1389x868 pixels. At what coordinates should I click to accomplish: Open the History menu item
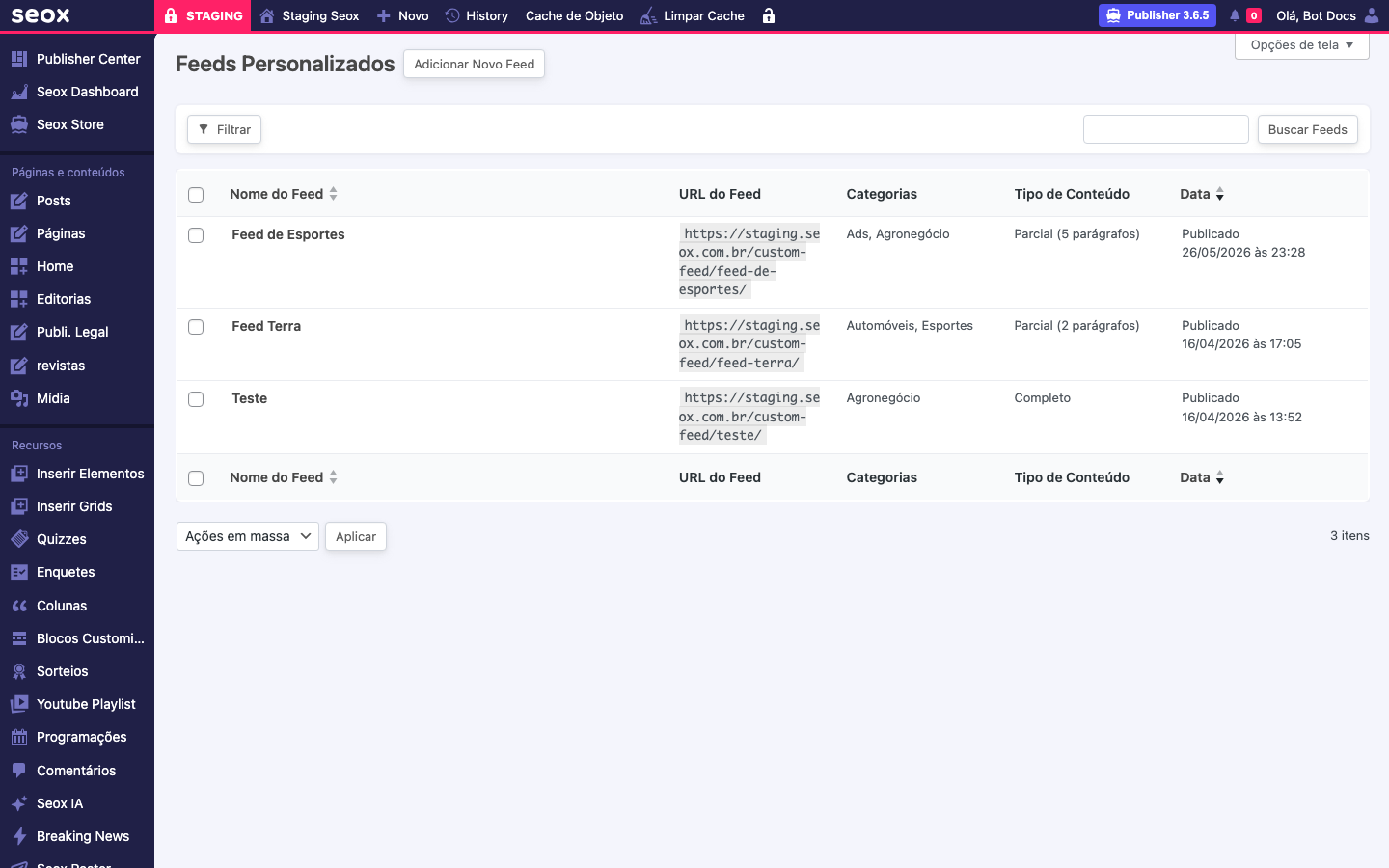(x=477, y=15)
